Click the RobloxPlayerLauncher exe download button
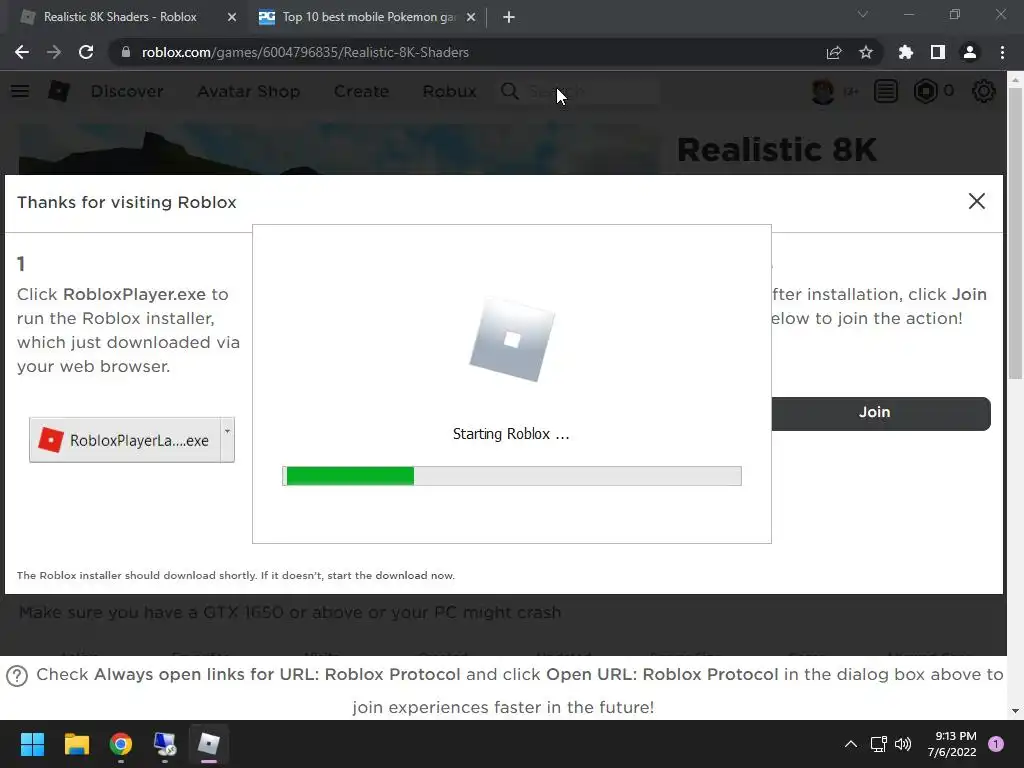The image size is (1024, 768). coord(125,440)
